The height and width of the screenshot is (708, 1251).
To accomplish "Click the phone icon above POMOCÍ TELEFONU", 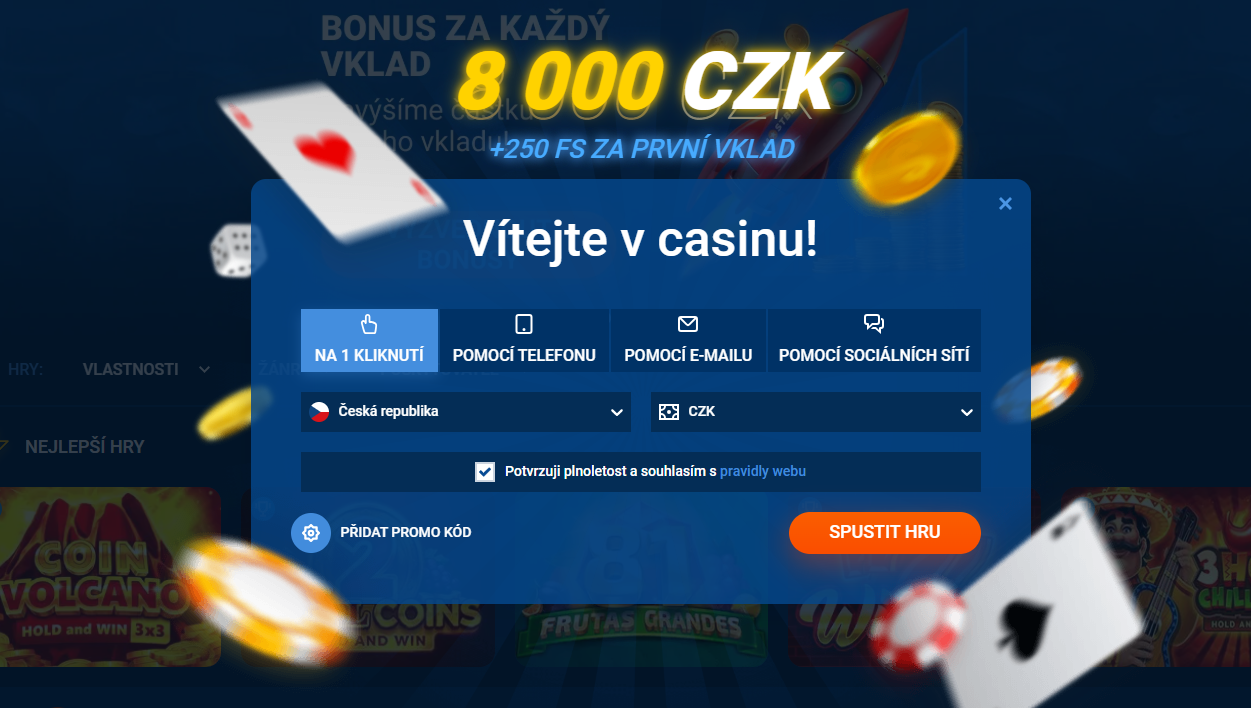I will [524, 324].
